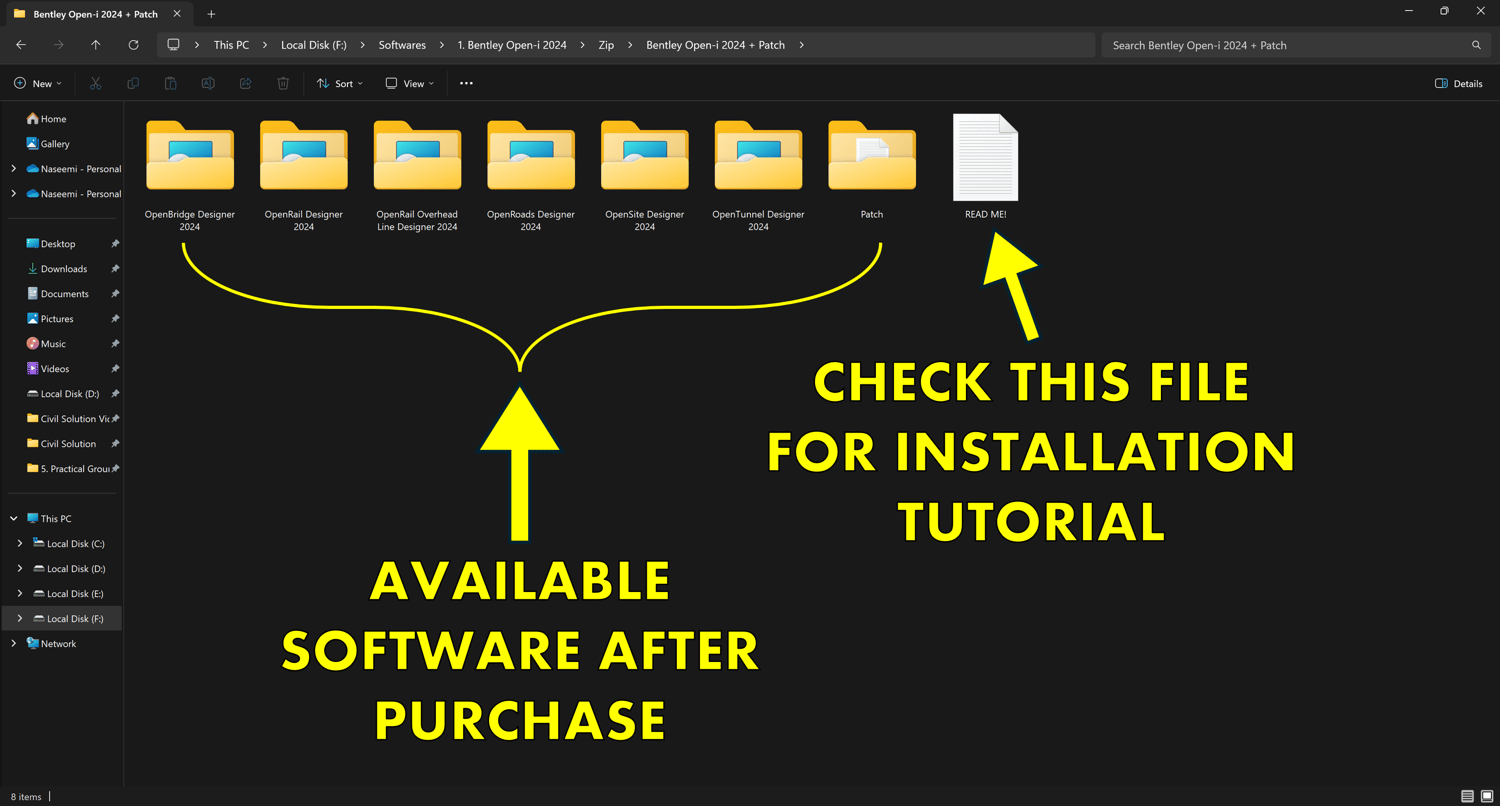Expand Local Disk (F:) in the sidebar
This screenshot has width=1500, height=806.
[20, 619]
